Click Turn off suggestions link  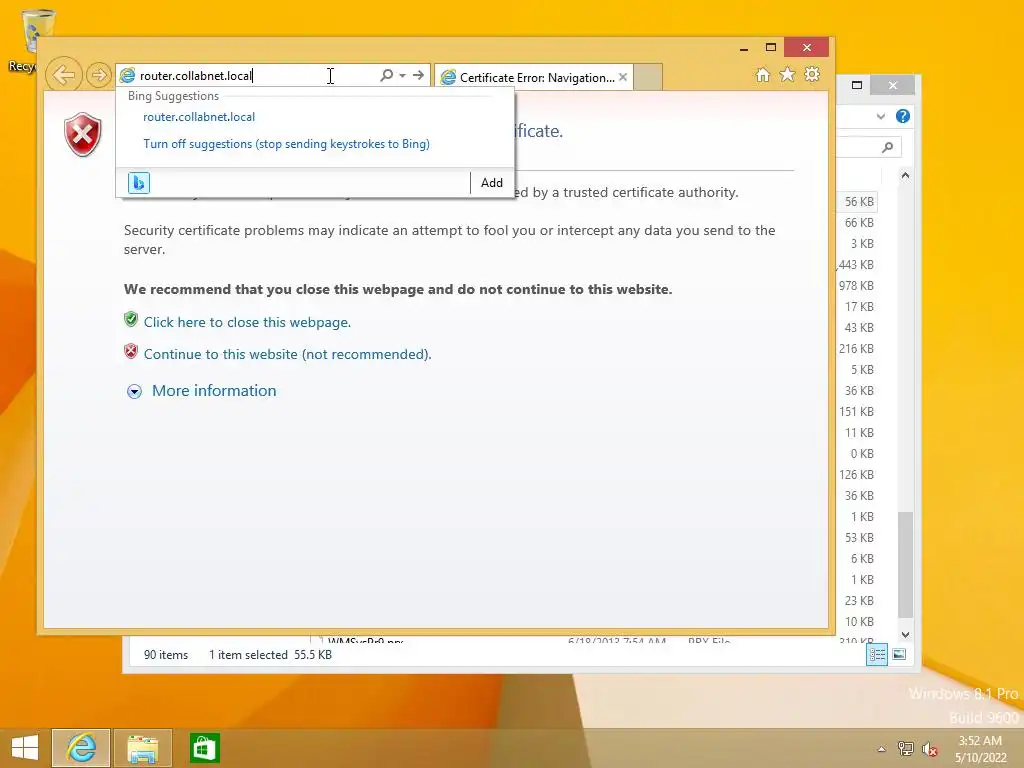point(286,144)
